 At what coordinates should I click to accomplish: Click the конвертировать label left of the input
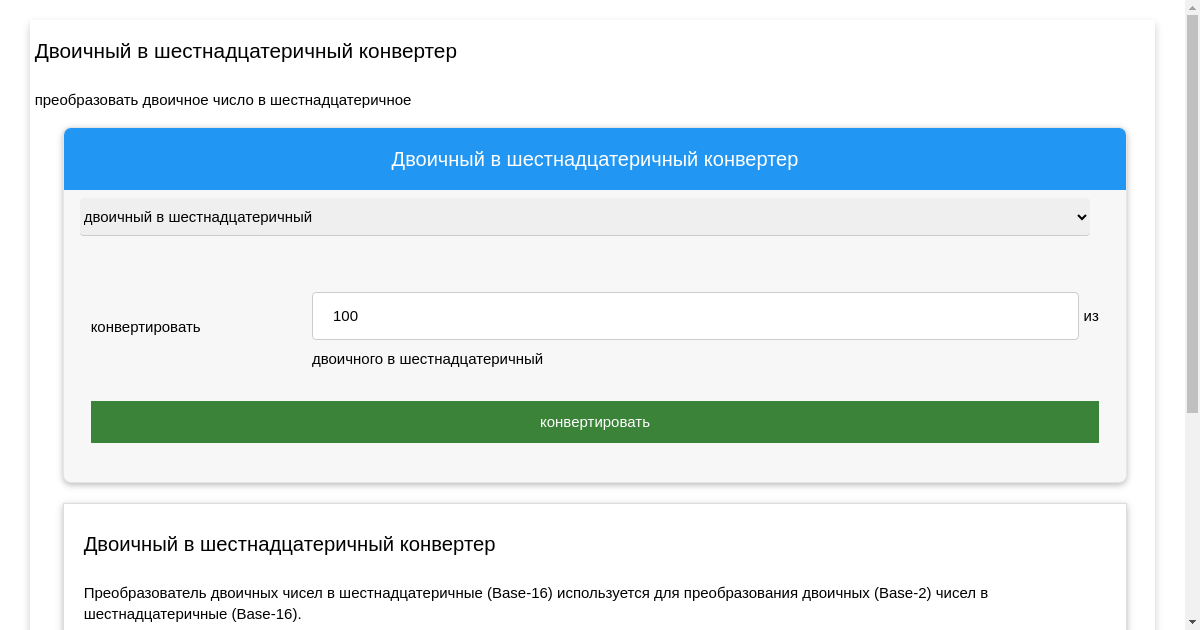point(145,327)
